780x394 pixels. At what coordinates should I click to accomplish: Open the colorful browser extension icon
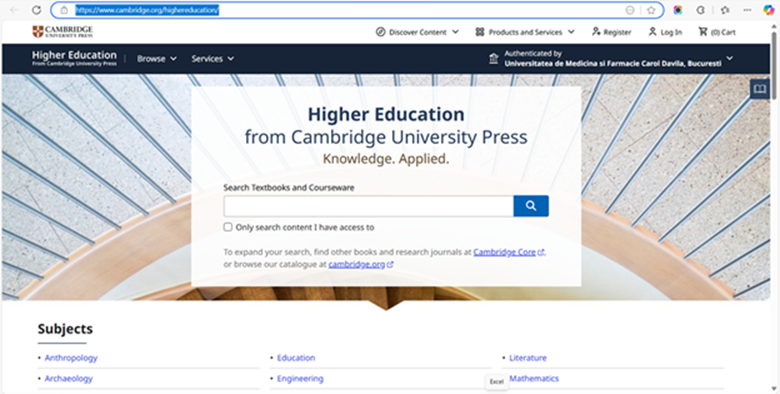point(678,10)
